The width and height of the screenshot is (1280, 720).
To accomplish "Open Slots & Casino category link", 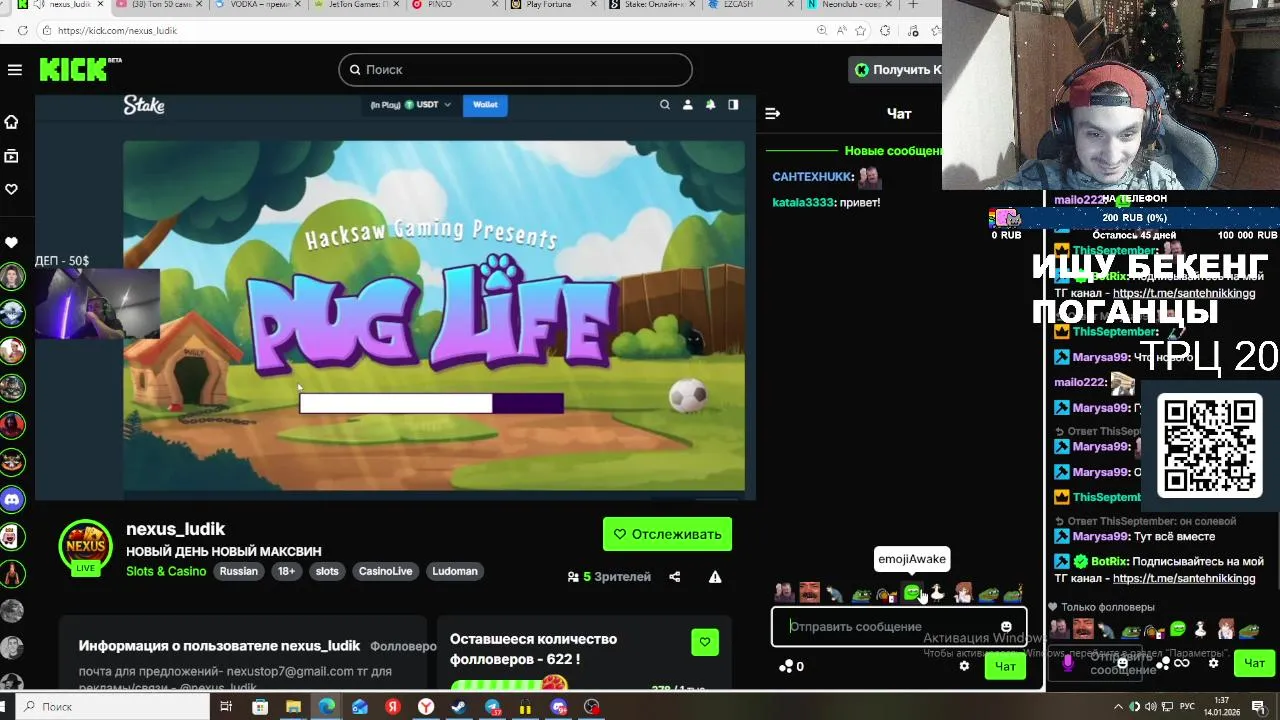I will pyautogui.click(x=166, y=571).
